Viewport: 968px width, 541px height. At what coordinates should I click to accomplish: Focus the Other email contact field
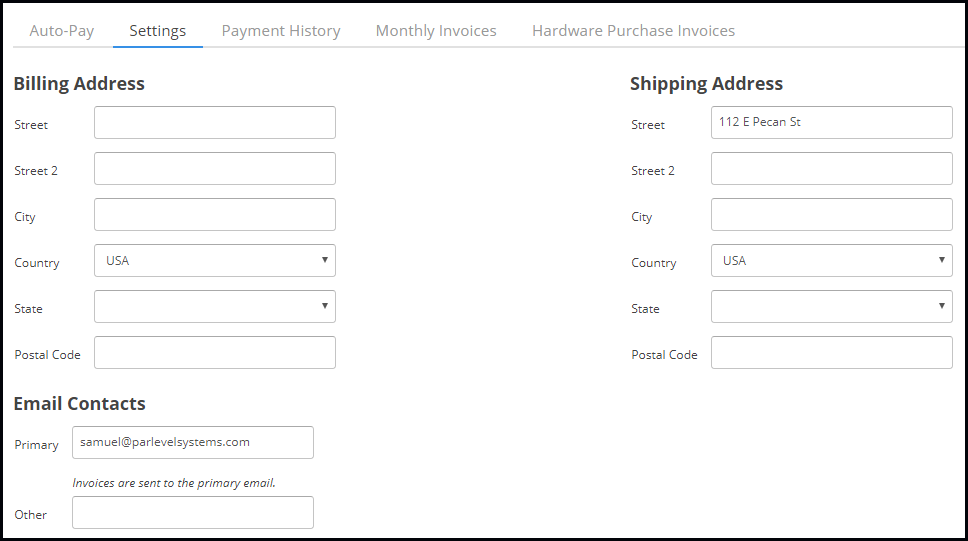click(x=192, y=513)
